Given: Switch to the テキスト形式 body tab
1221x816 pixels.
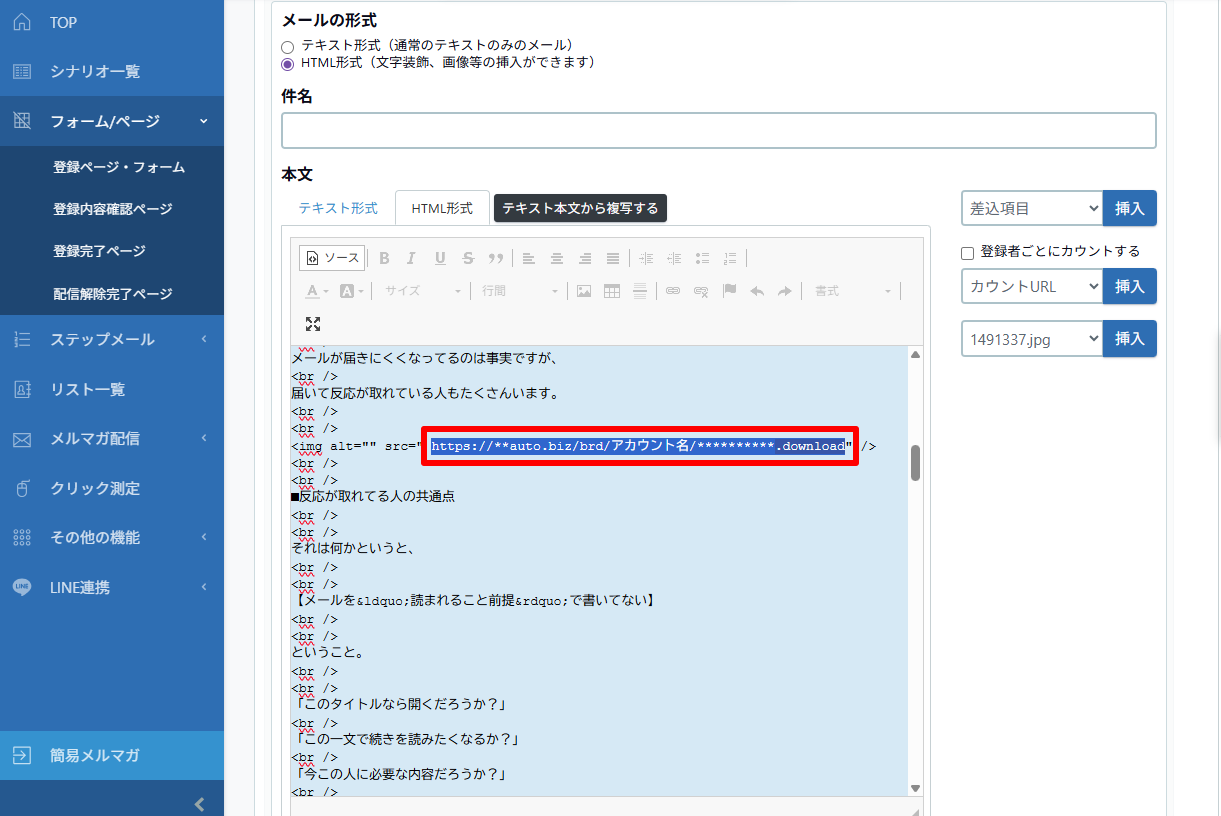Looking at the screenshot, I should point(338,208).
